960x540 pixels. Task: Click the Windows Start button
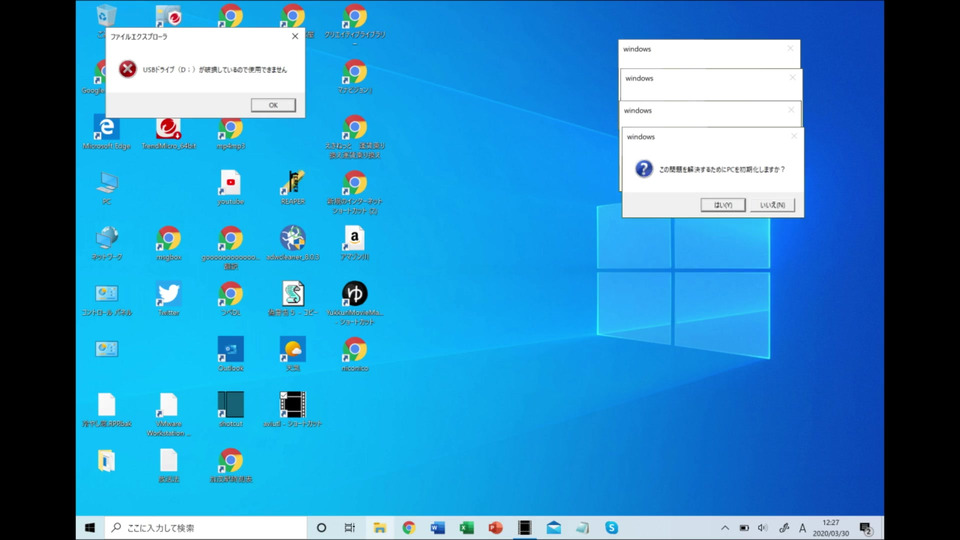click(x=90, y=527)
